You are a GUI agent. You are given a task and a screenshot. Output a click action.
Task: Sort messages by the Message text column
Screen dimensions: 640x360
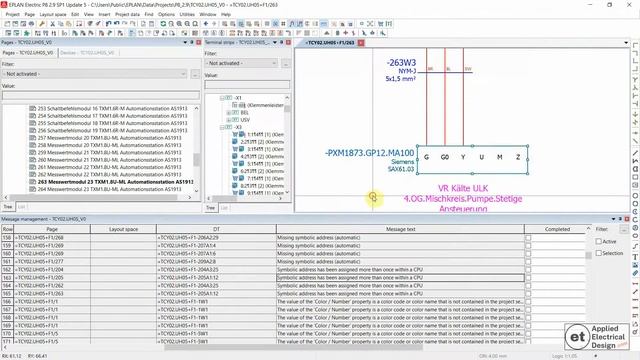pos(400,229)
